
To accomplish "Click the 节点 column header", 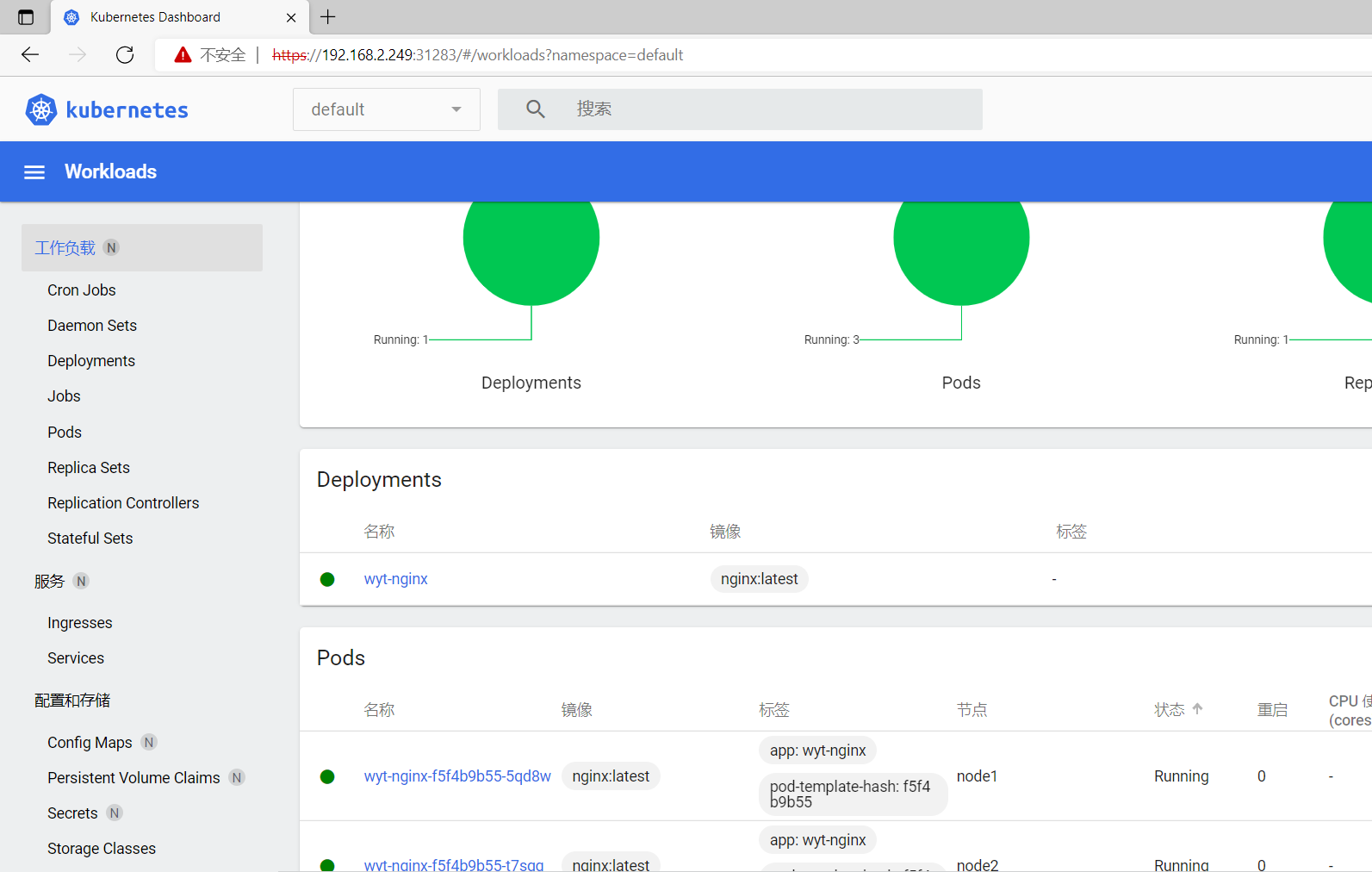I will [x=972, y=710].
